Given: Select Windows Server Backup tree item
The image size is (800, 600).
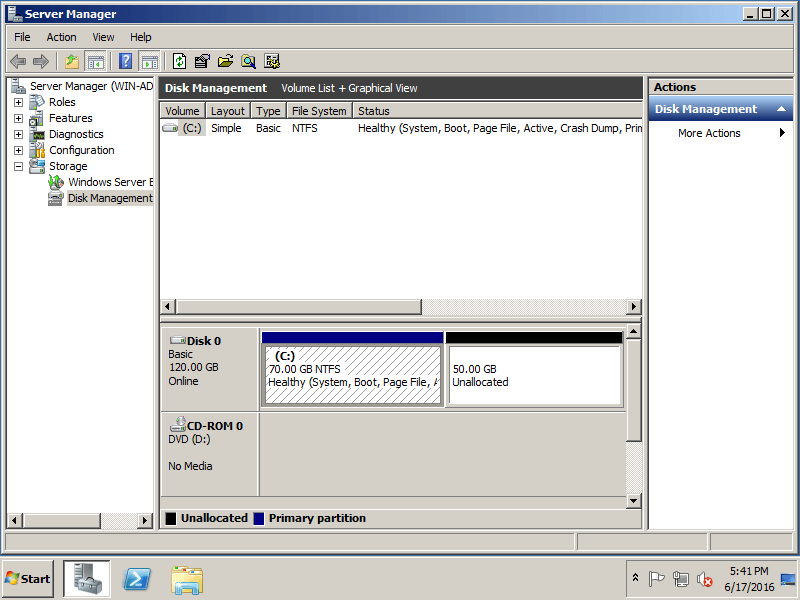Looking at the screenshot, I should pyautogui.click(x=110, y=182).
